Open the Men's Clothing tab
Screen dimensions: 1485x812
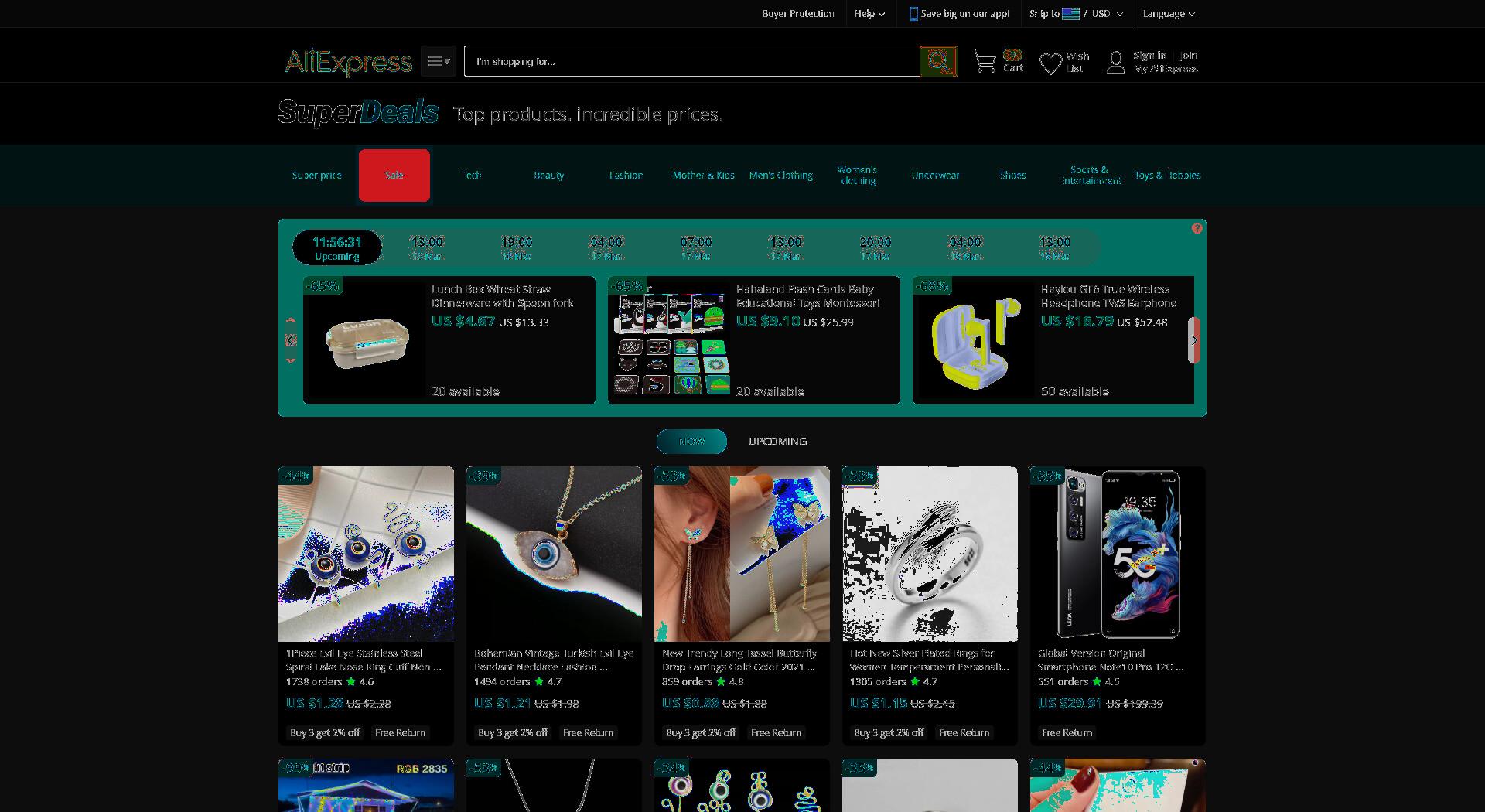[781, 176]
